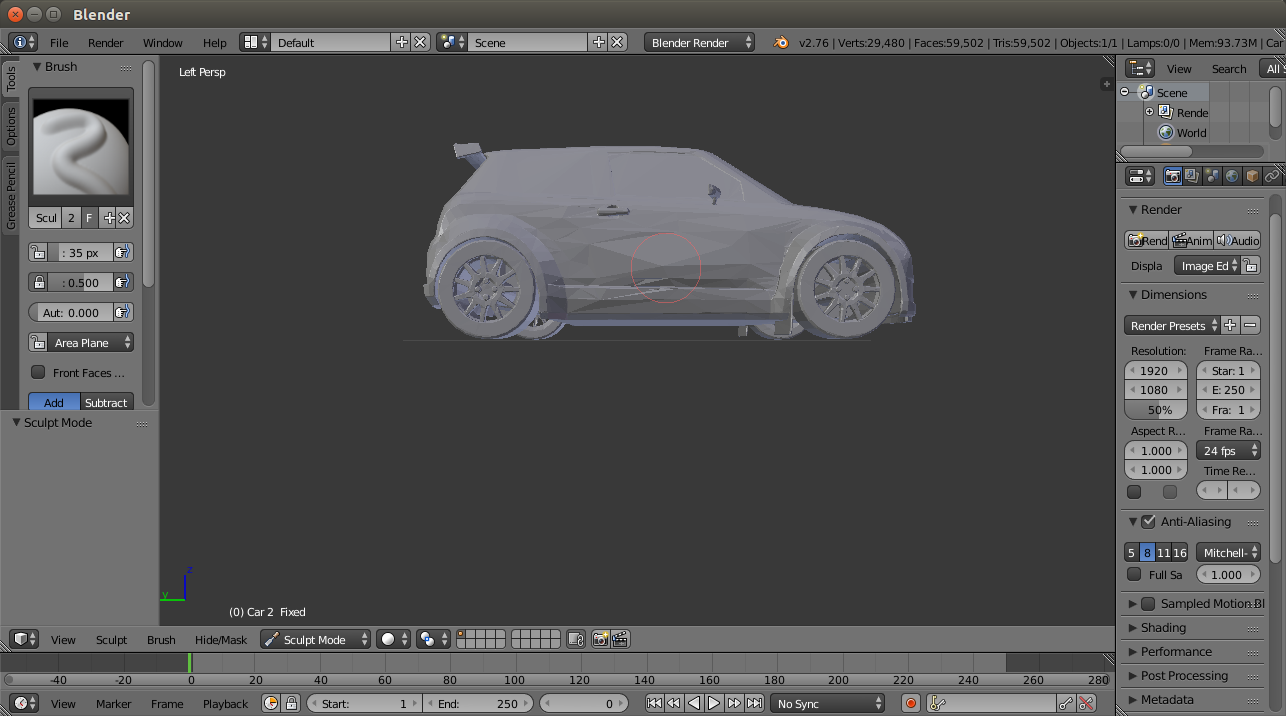Click the Subtract brush direction button
Screen dimensions: 1286x716
[106, 403]
